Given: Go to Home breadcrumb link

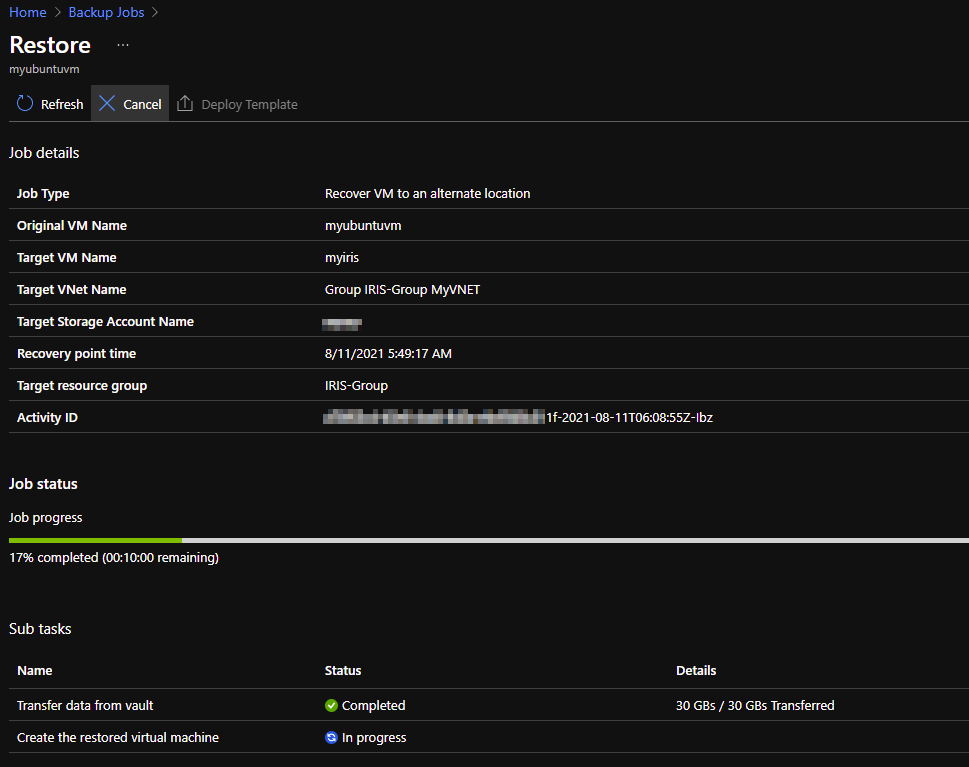Looking at the screenshot, I should 28,12.
